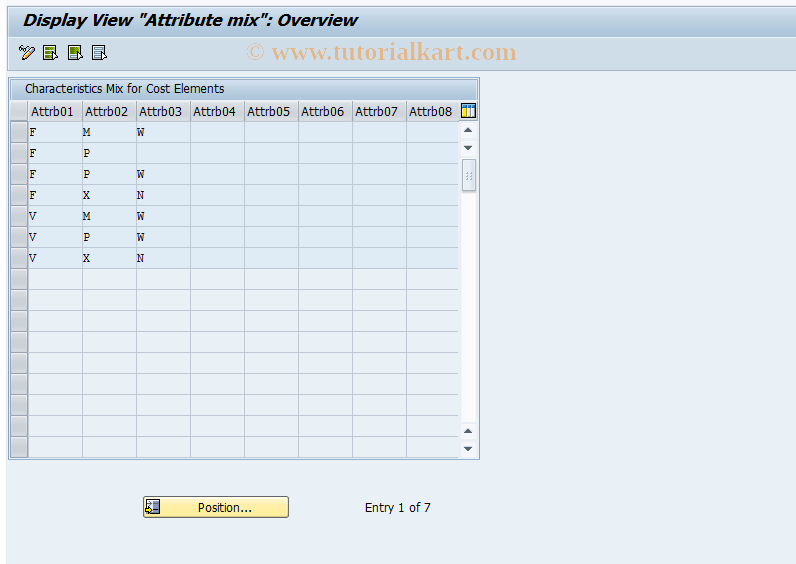Click Attrb03 cell N in V X N row

(x=163, y=258)
